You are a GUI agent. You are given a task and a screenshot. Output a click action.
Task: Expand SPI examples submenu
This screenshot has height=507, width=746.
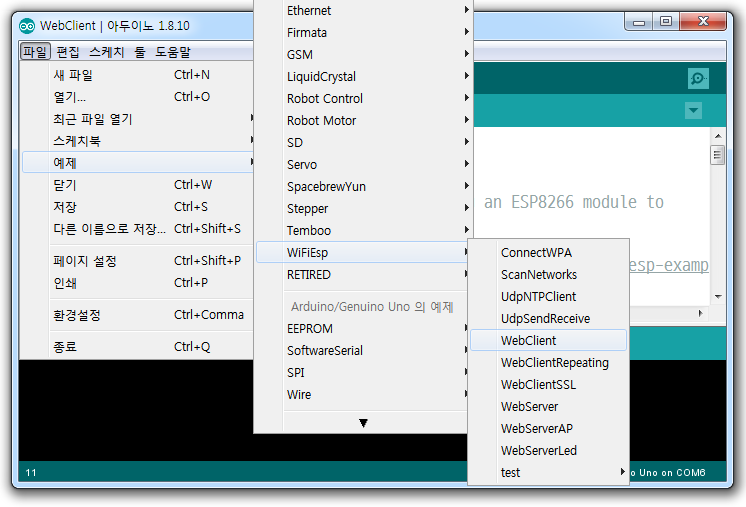click(364, 372)
